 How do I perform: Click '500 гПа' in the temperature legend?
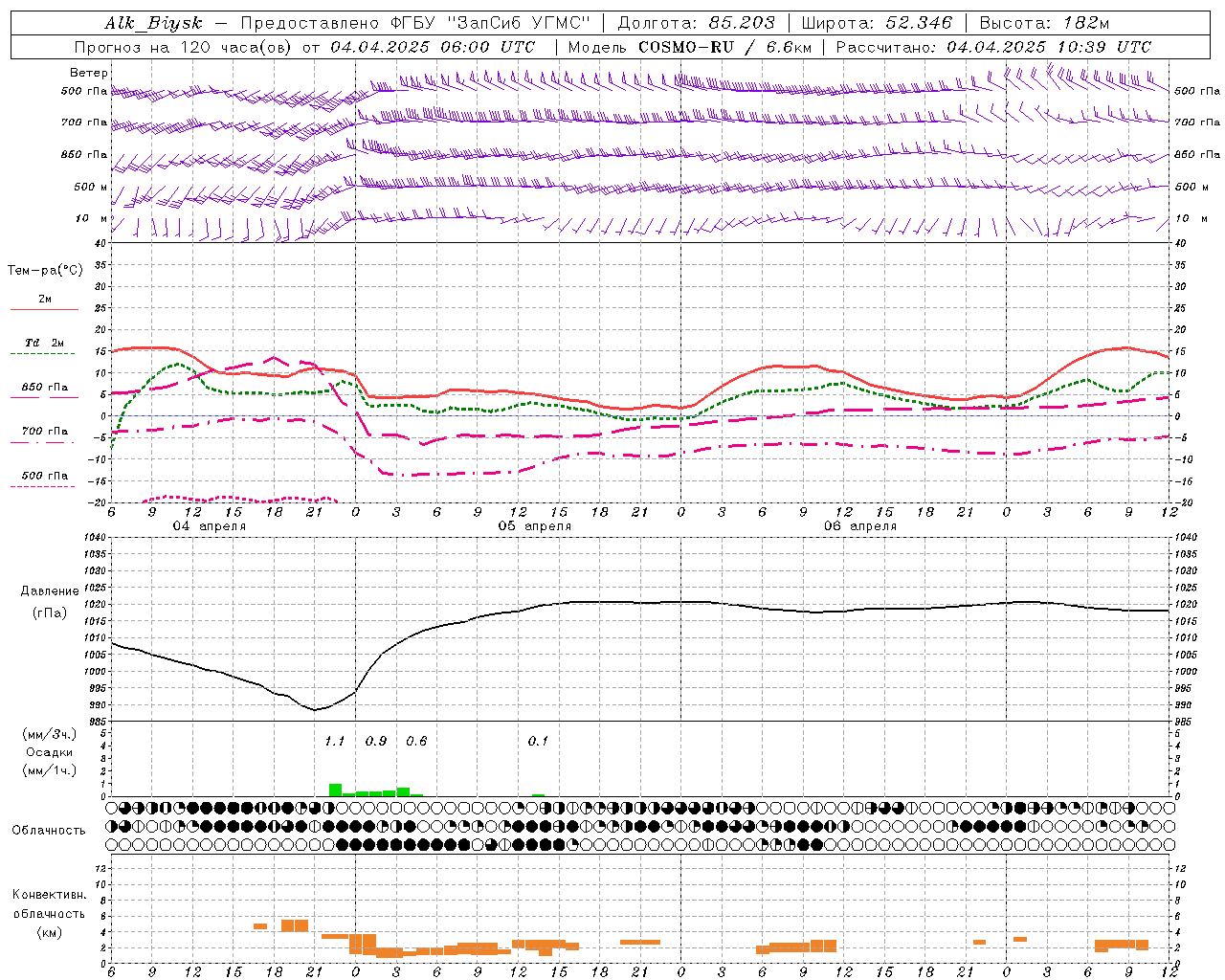click(x=44, y=476)
